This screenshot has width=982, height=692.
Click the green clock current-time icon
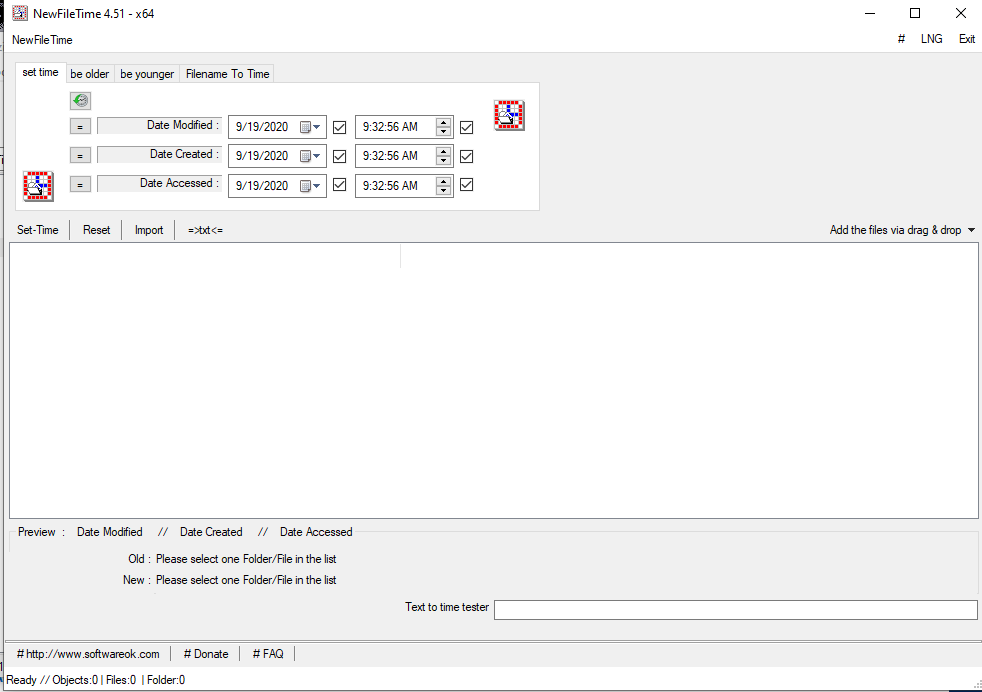tap(80, 100)
